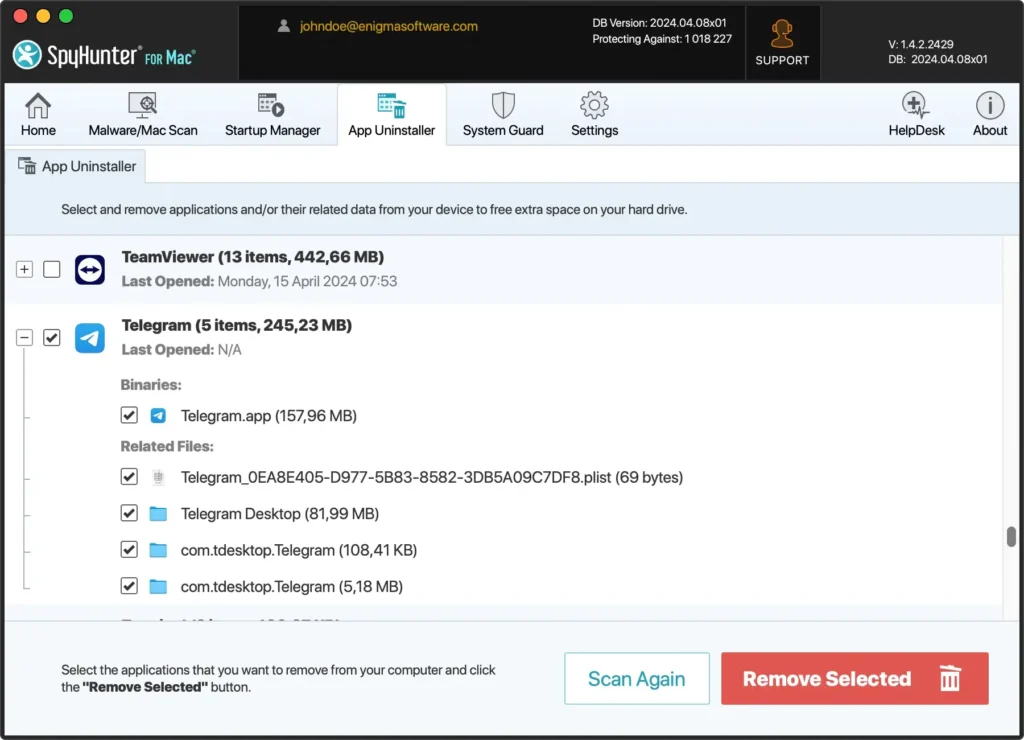This screenshot has width=1024, height=740.
Task: Uncheck com.tdesktop.Telegram (108,41 KB) checkbox
Action: pyautogui.click(x=129, y=550)
